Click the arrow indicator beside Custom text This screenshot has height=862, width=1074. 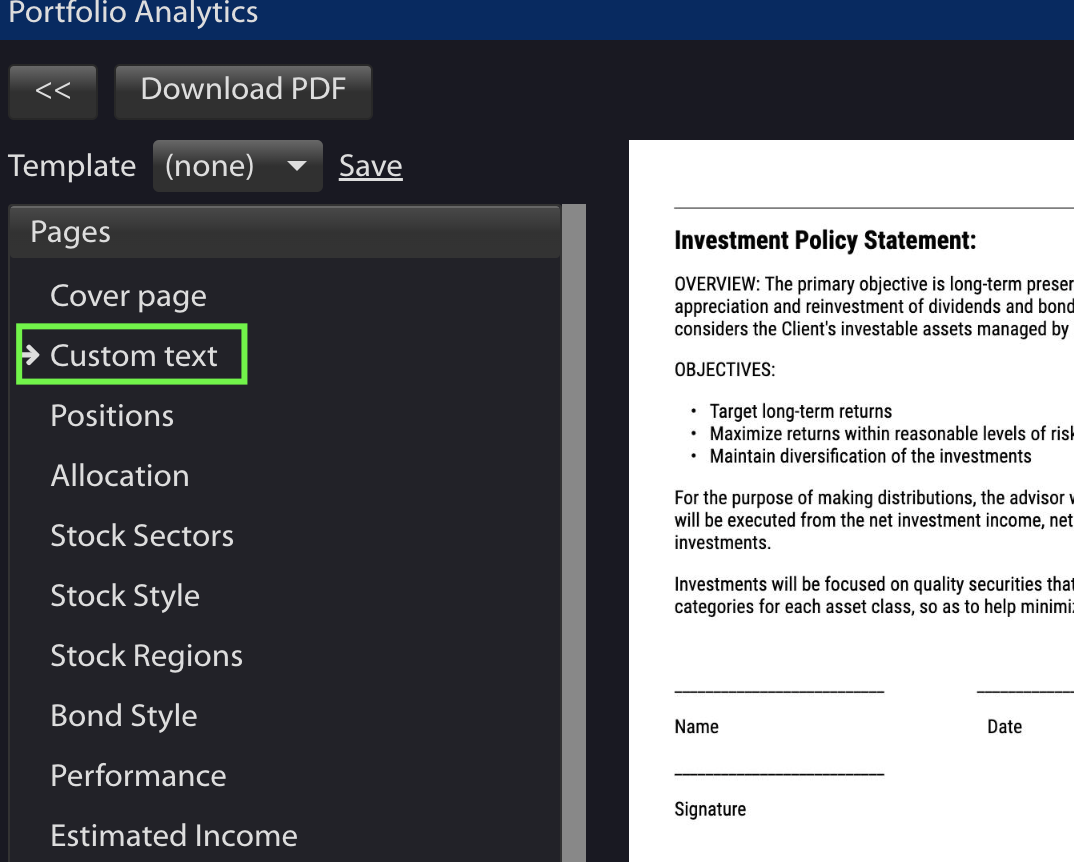coord(33,353)
